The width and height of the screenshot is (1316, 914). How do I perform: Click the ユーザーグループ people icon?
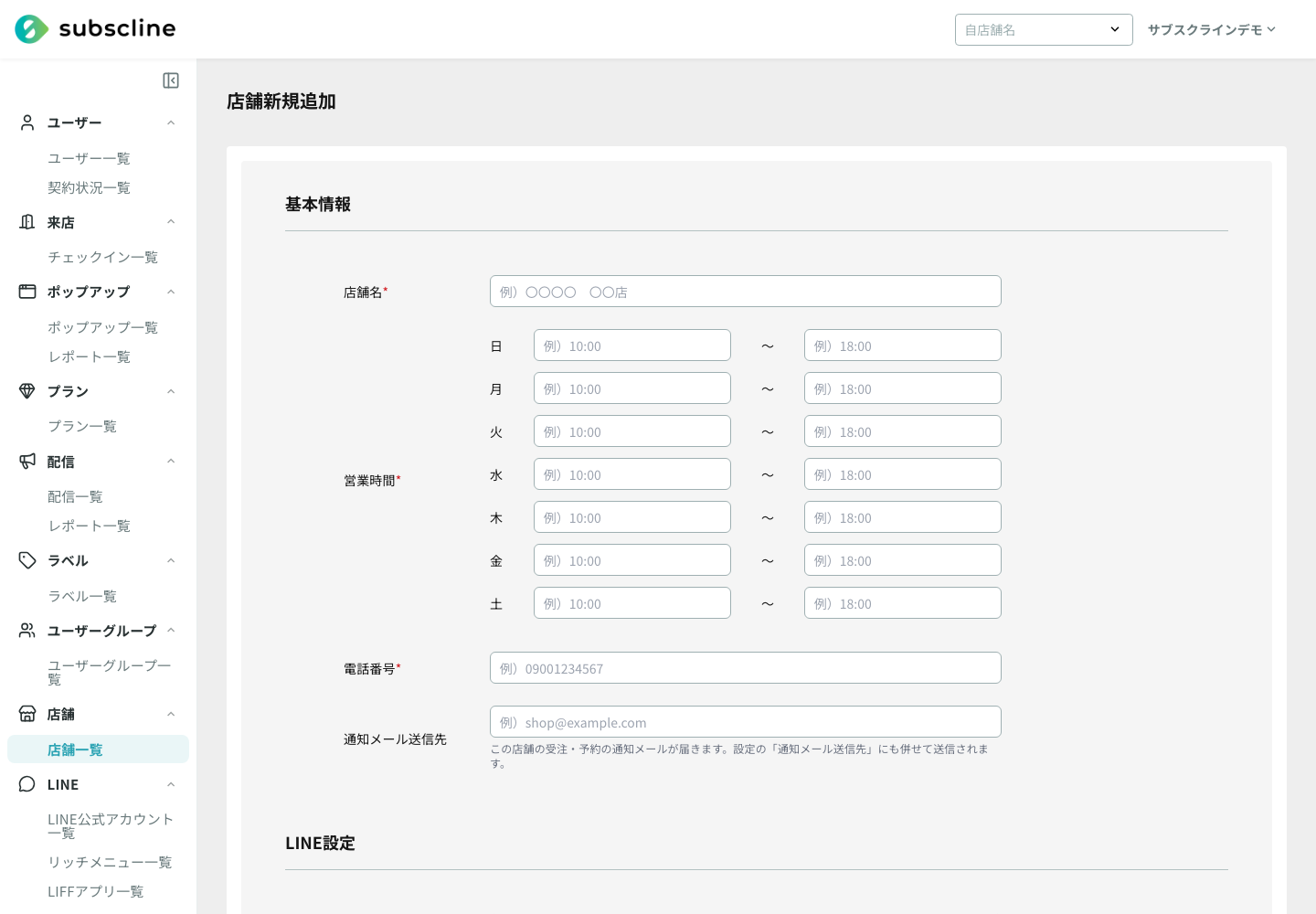click(27, 631)
